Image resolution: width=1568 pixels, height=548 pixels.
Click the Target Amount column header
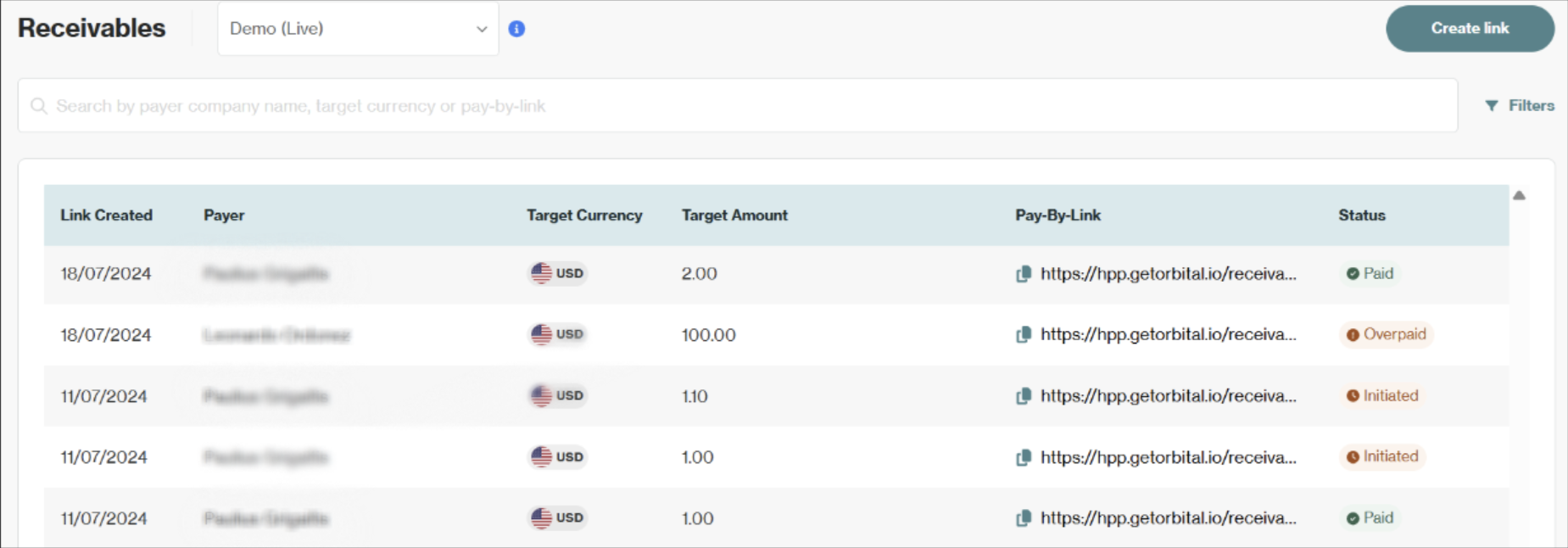tap(734, 215)
